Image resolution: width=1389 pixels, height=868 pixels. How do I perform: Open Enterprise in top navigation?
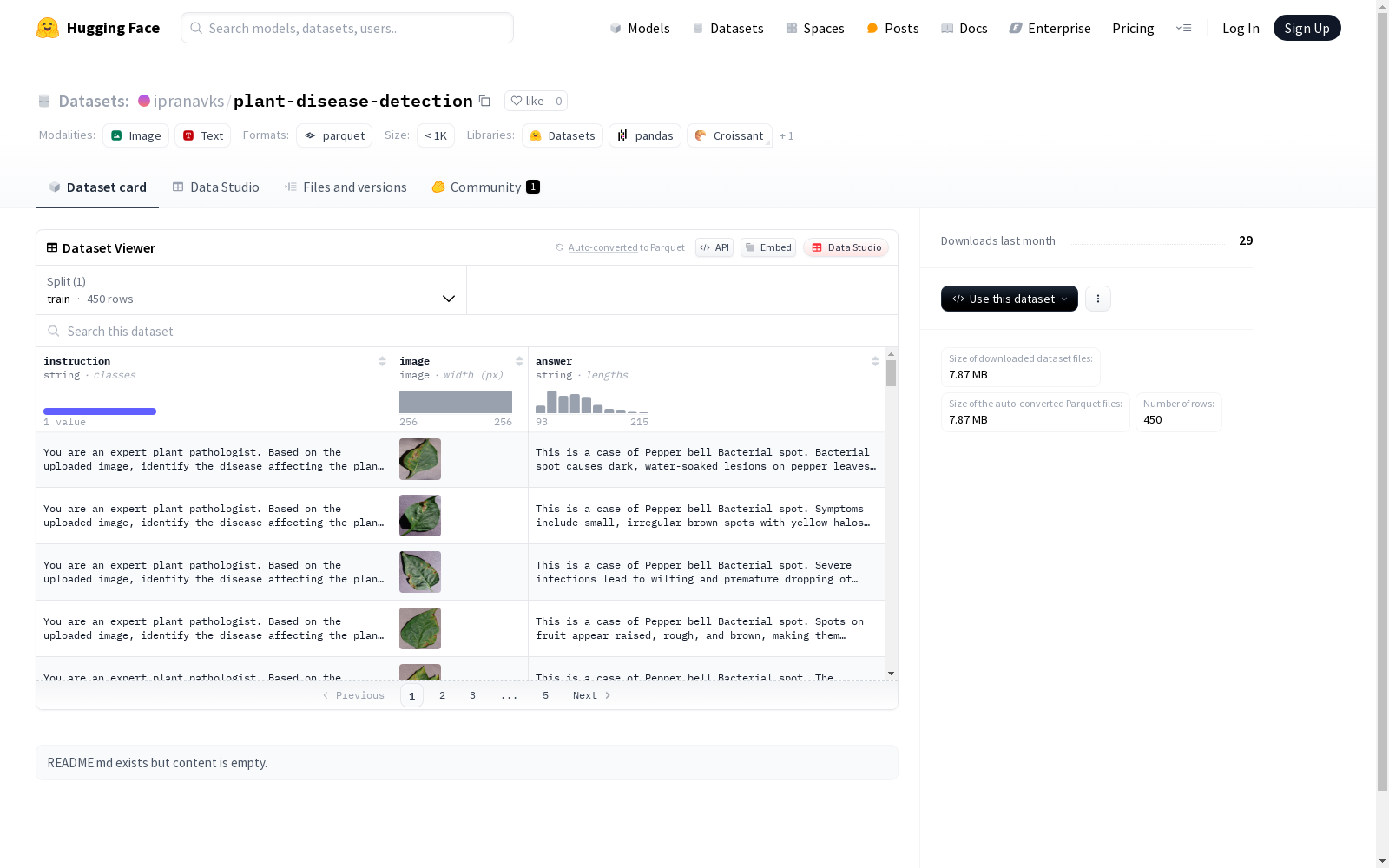(x=1050, y=28)
